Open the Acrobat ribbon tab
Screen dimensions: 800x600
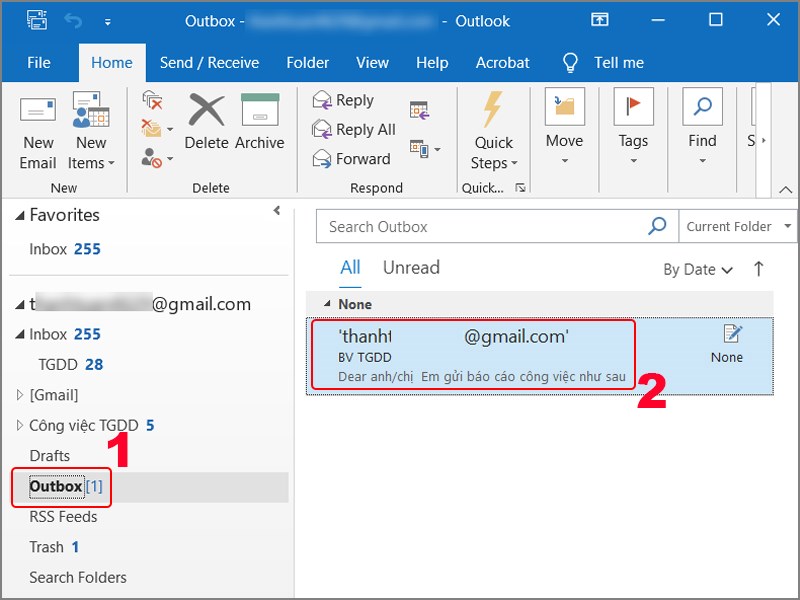tap(502, 62)
